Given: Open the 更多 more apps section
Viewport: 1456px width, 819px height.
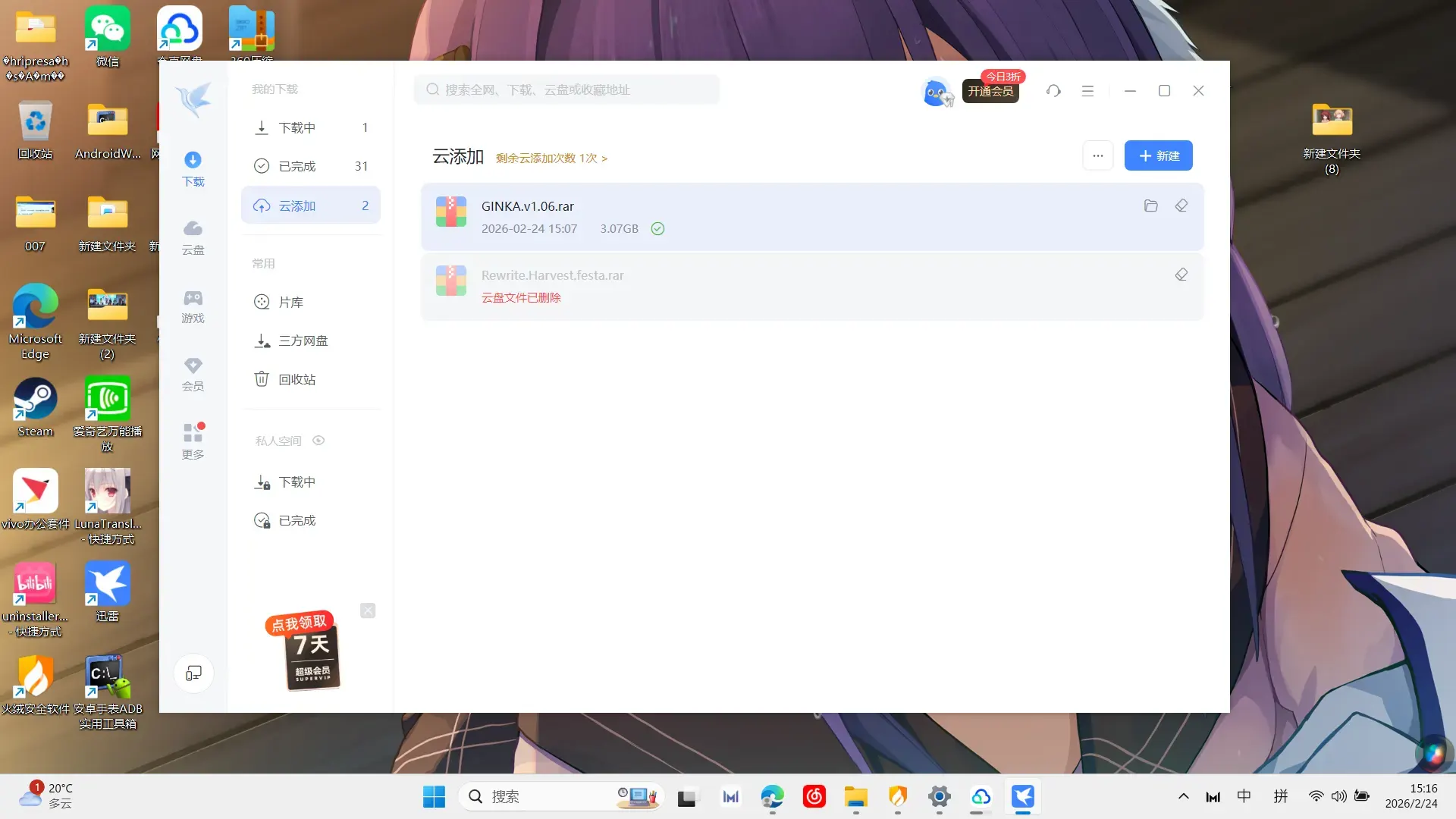Looking at the screenshot, I should (x=193, y=442).
